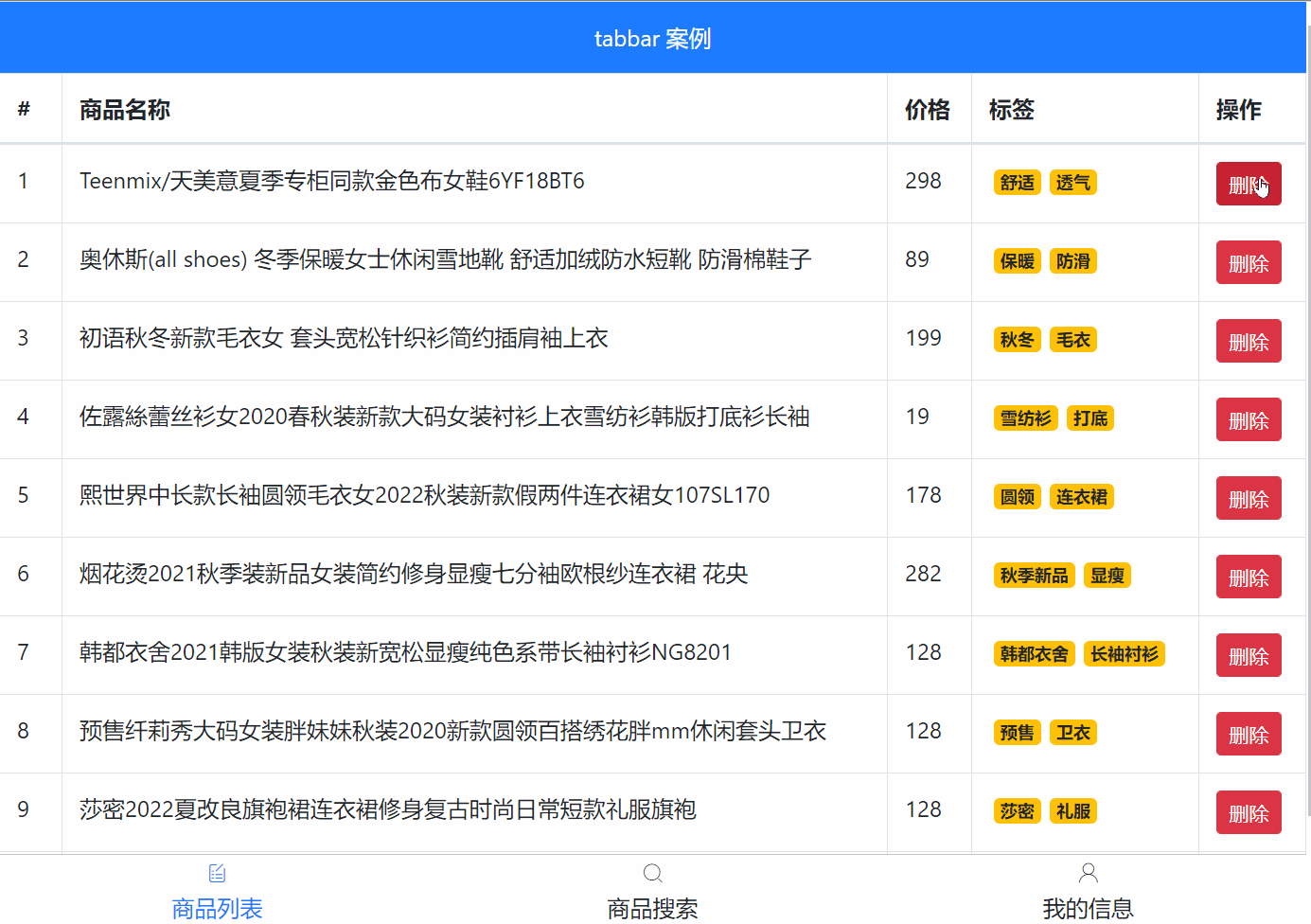Open the 商品搜索 magnifier icon
This screenshot has height=924, width=1311.
click(652, 873)
